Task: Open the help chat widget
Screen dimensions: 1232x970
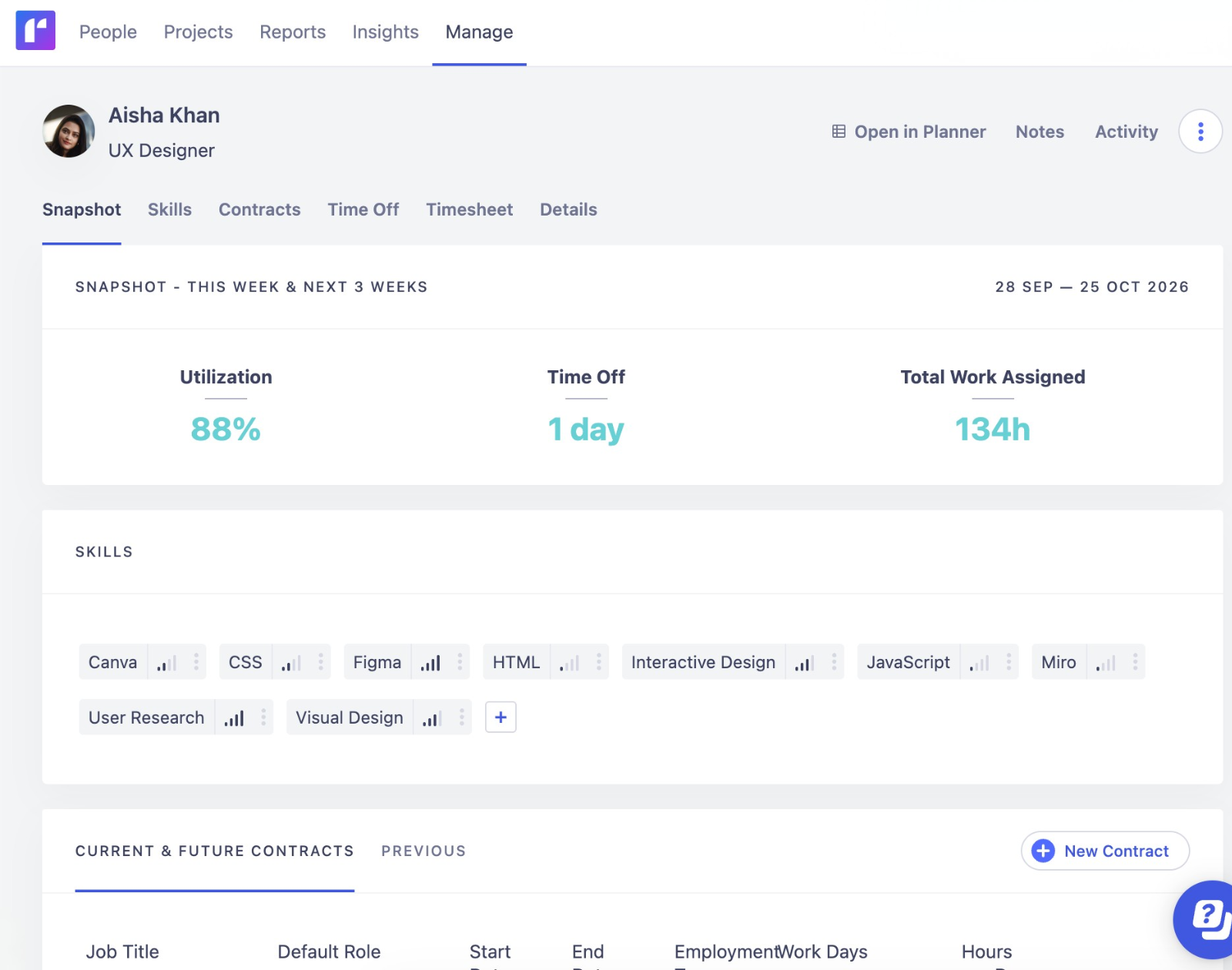Action: pyautogui.click(x=1207, y=919)
